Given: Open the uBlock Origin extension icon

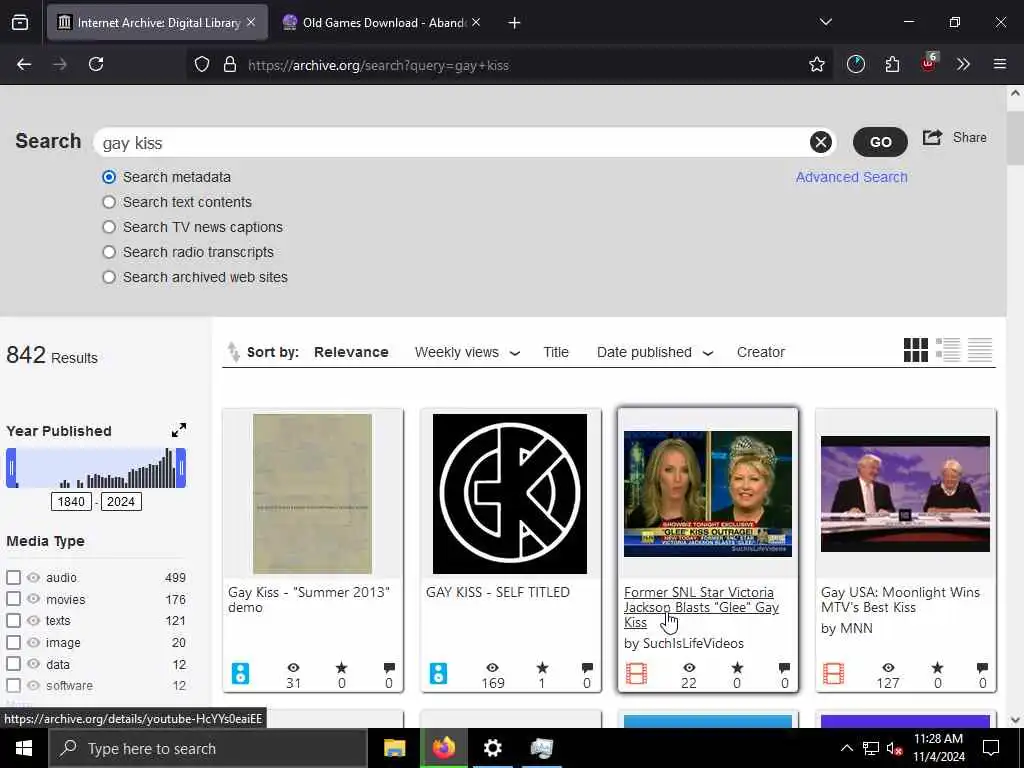Looking at the screenshot, I should tap(929, 63).
